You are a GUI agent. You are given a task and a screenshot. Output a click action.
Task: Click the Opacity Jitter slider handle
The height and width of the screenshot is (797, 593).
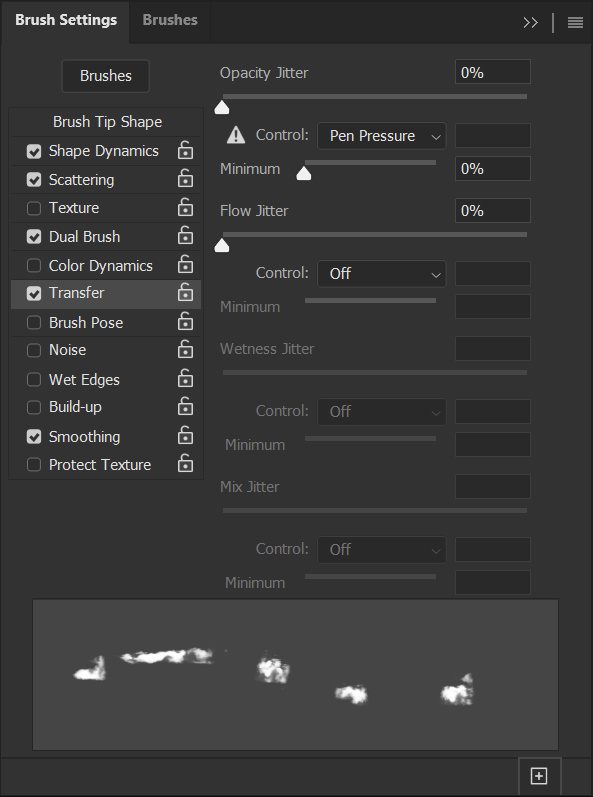click(222, 107)
